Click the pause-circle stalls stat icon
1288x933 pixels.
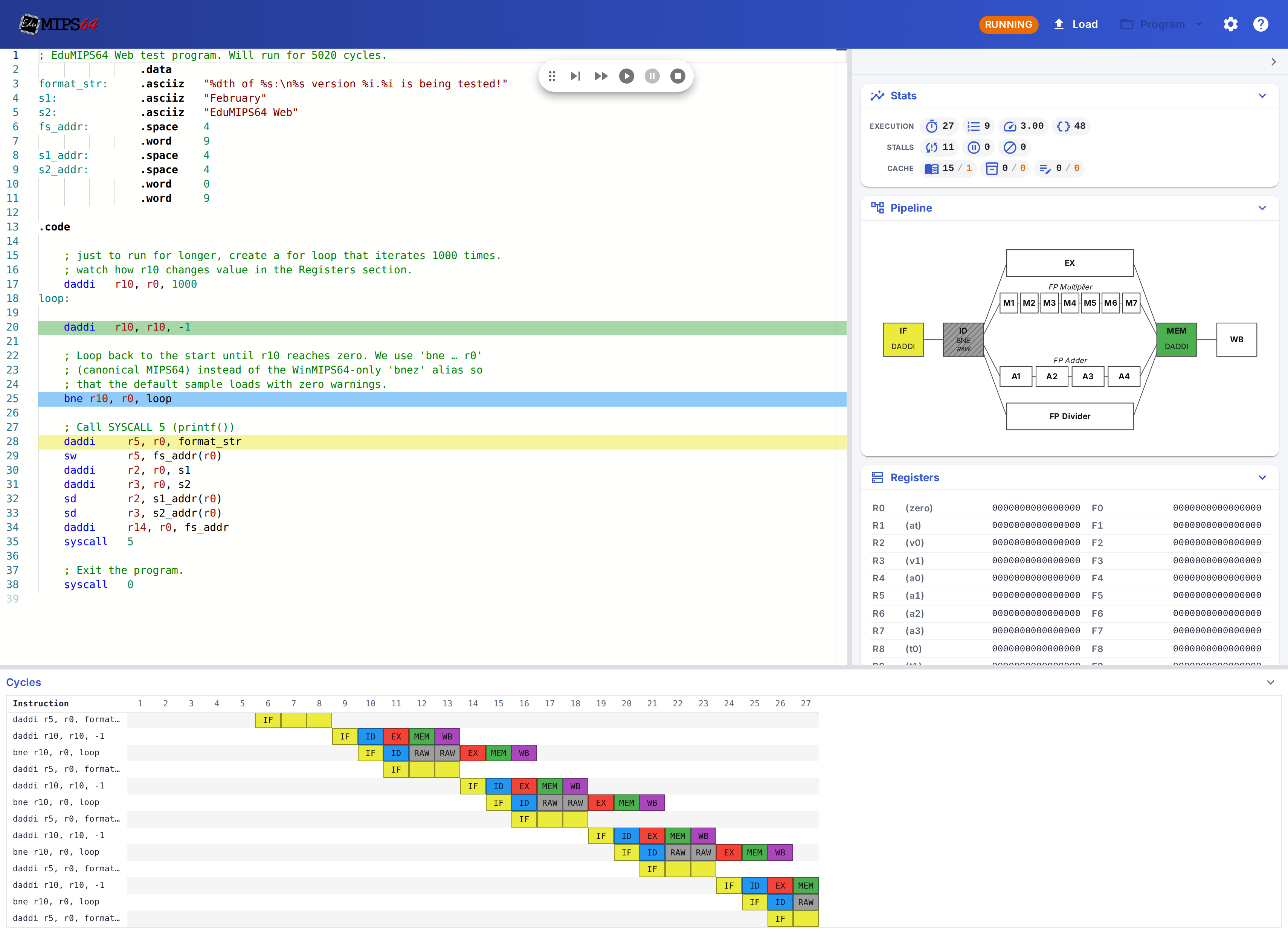pyautogui.click(x=974, y=148)
